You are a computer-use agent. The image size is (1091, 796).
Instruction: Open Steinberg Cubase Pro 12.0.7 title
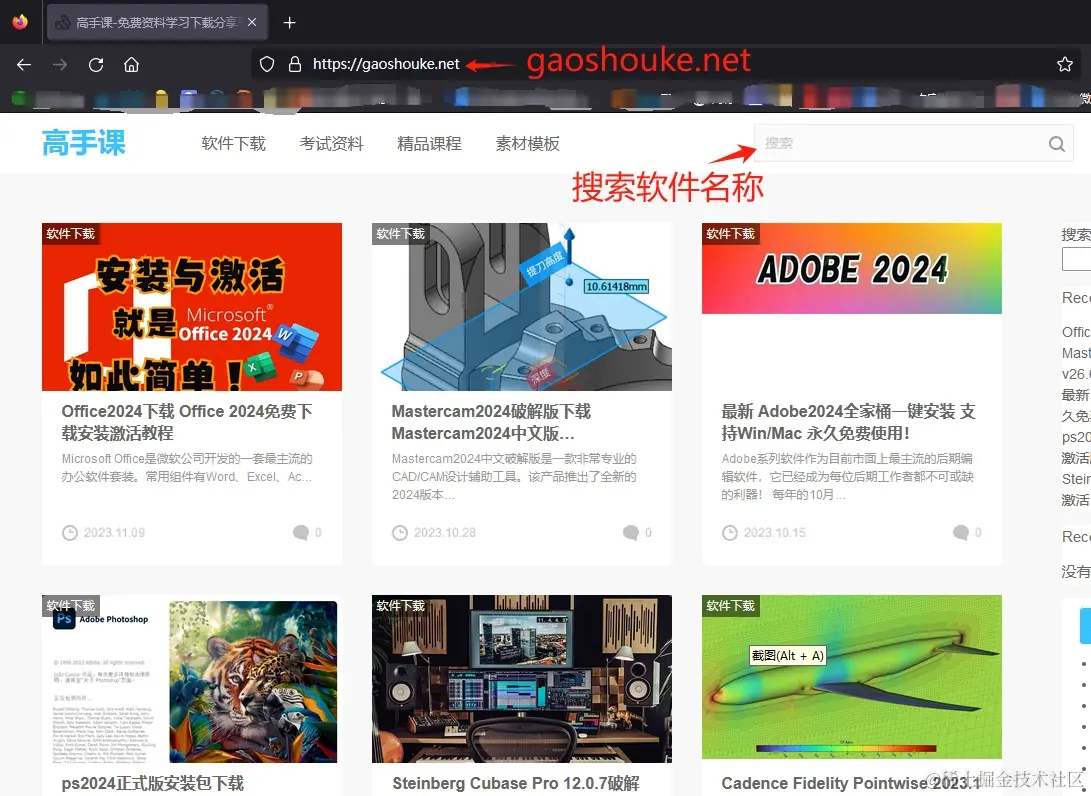(x=516, y=783)
